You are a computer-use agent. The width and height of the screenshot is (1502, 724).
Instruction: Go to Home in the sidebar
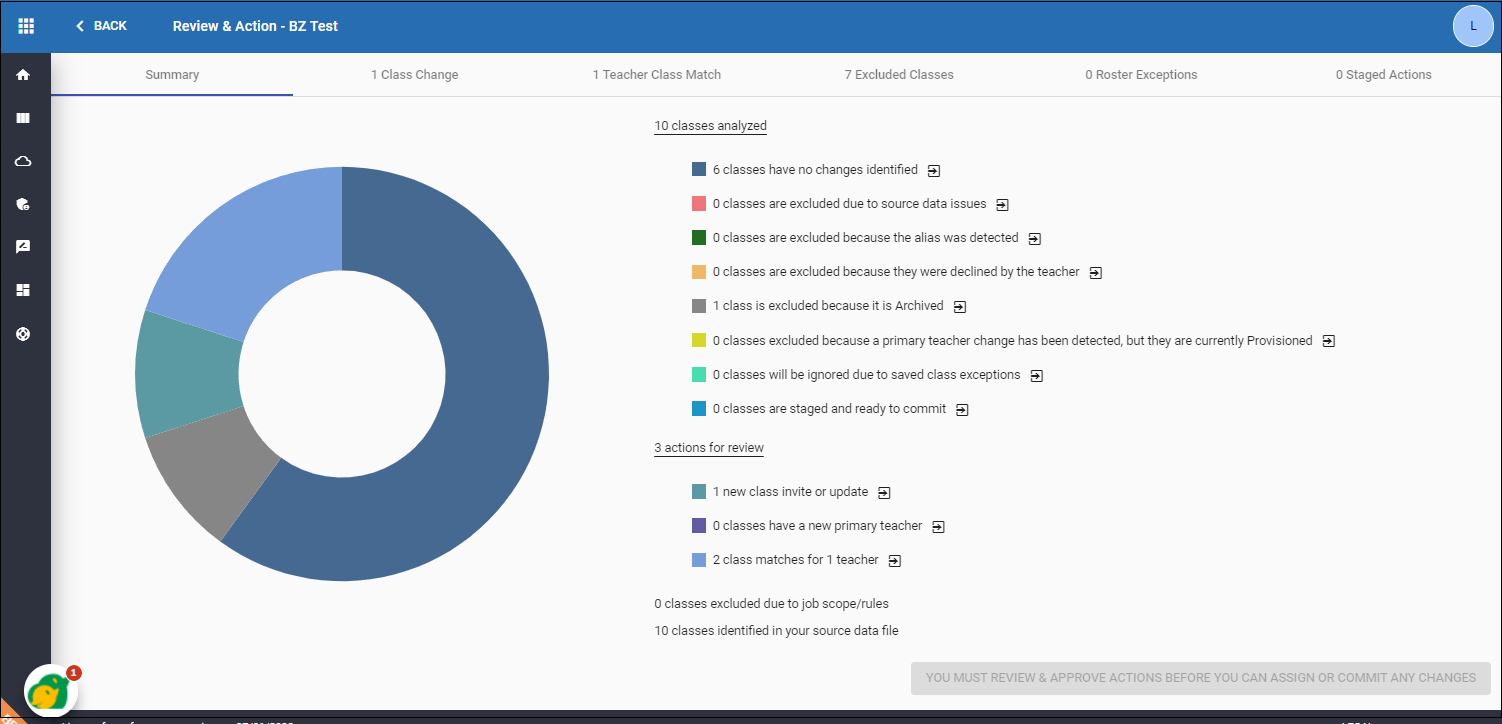(23, 75)
